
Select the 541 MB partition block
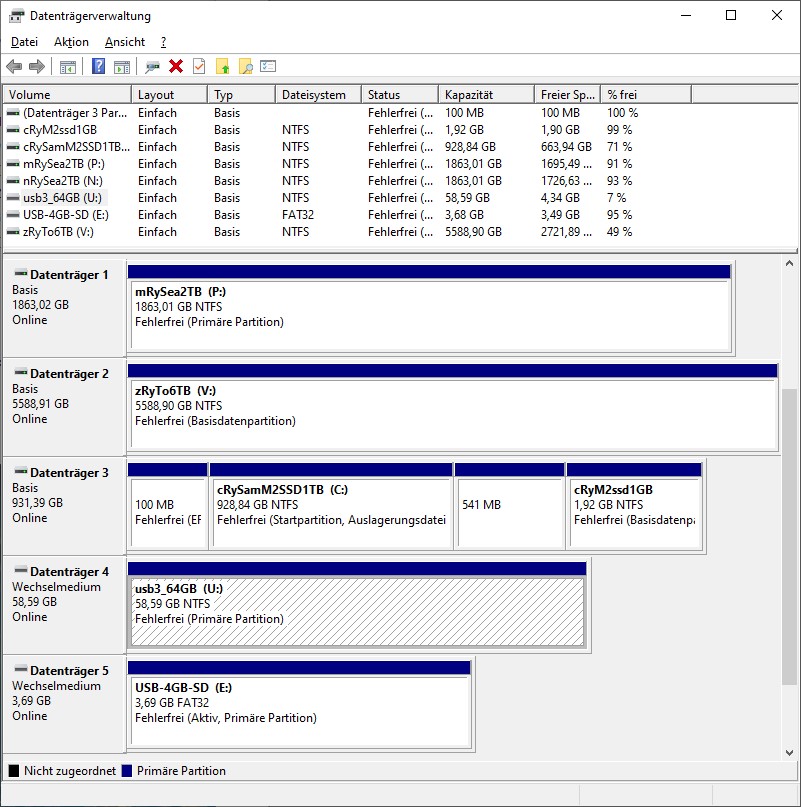point(510,506)
